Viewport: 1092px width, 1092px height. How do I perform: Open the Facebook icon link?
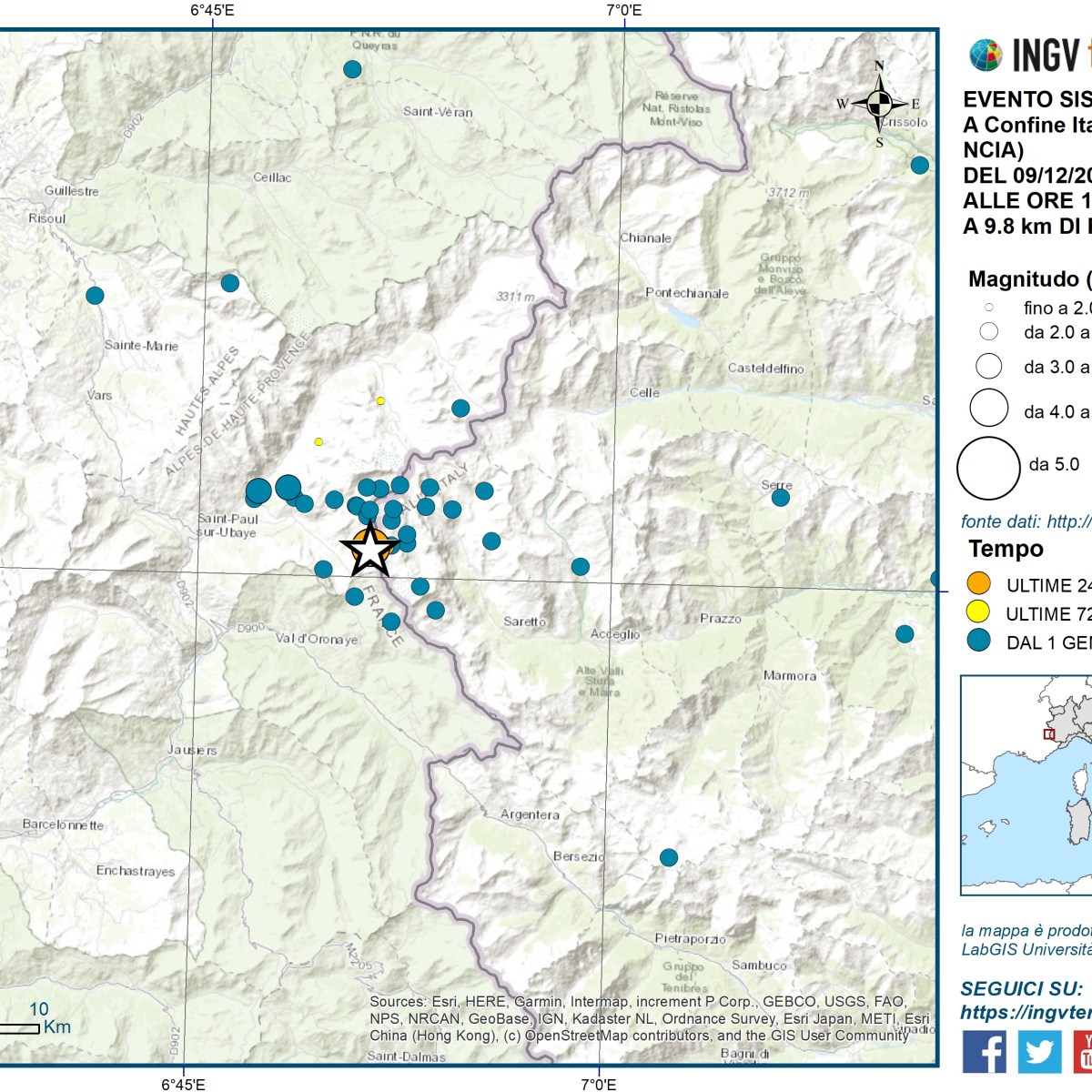(985, 1052)
